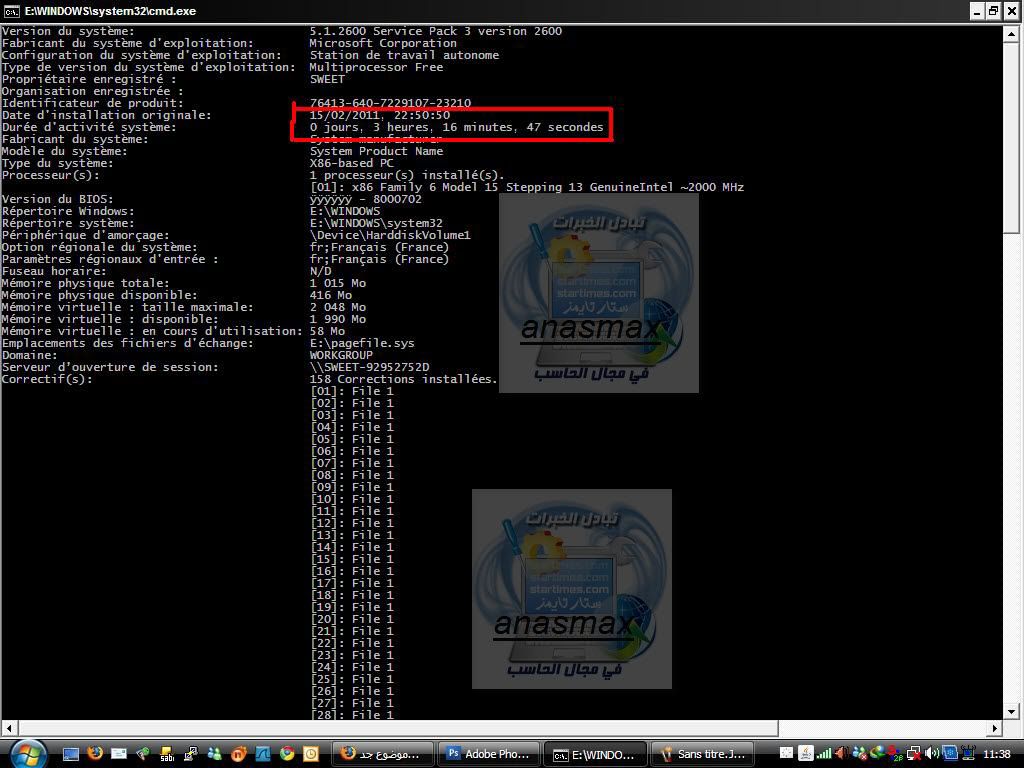This screenshot has width=1024, height=768.
Task: Open Windows Live Messenger quick launch icon
Action: tap(215, 753)
